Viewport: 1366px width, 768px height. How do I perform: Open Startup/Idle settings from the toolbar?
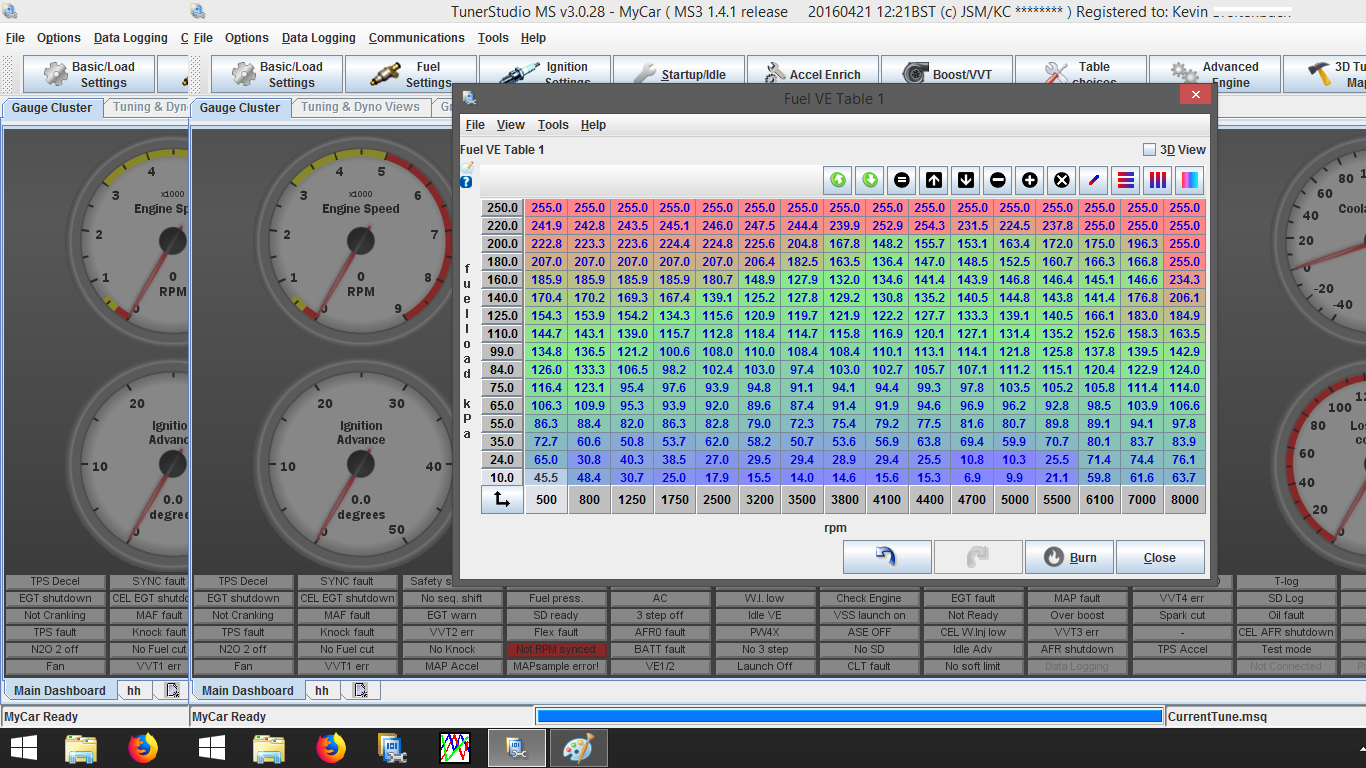coord(678,72)
